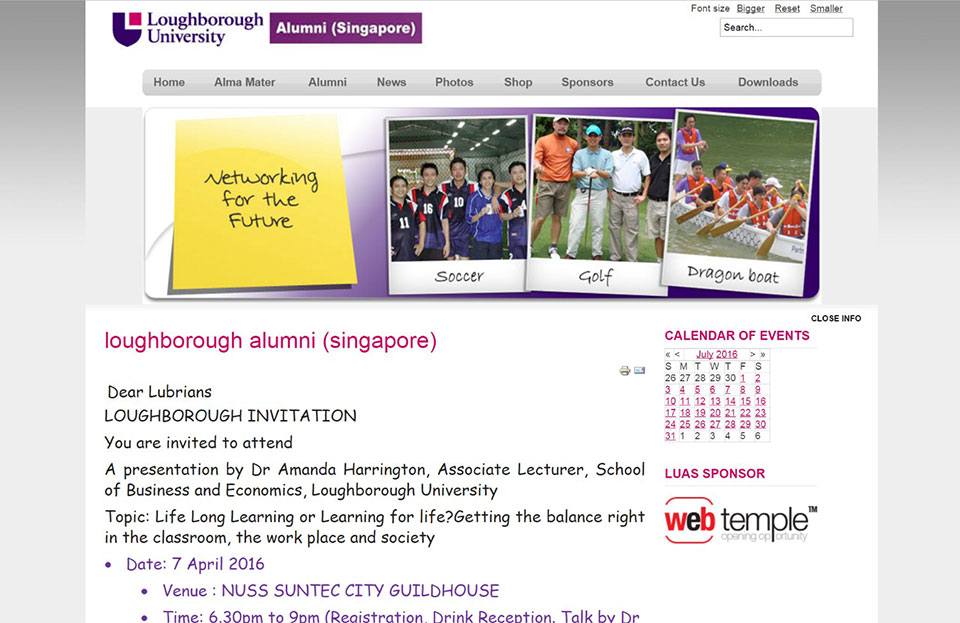Select July 27 in the calendar
The image size is (960, 623).
[x=715, y=425]
